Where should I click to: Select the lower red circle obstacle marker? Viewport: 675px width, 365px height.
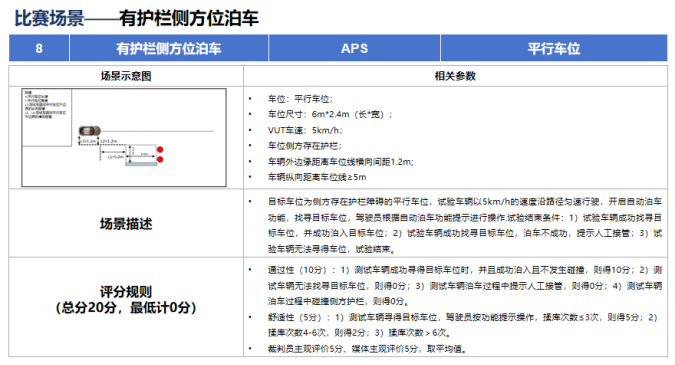pos(160,160)
